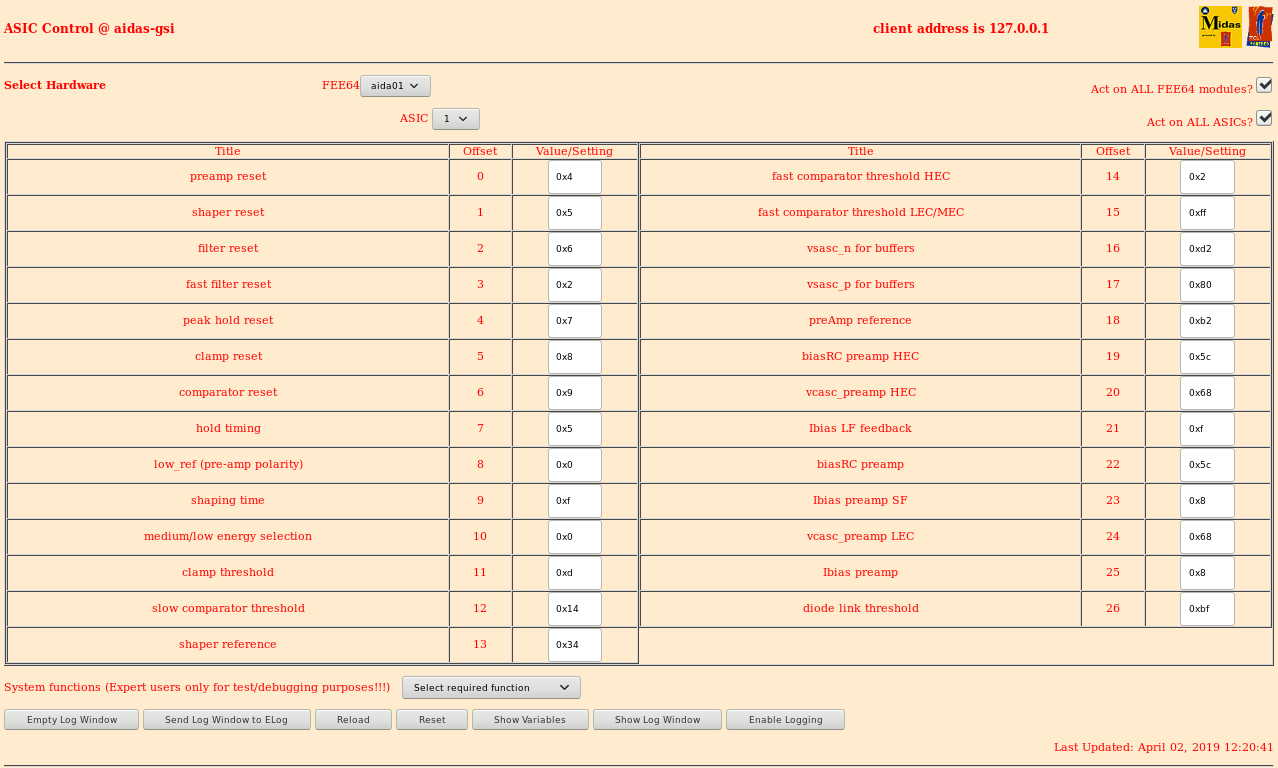Toggle Act on ALL ASICs checkbox
This screenshot has height=768, width=1278.
pos(1264,118)
